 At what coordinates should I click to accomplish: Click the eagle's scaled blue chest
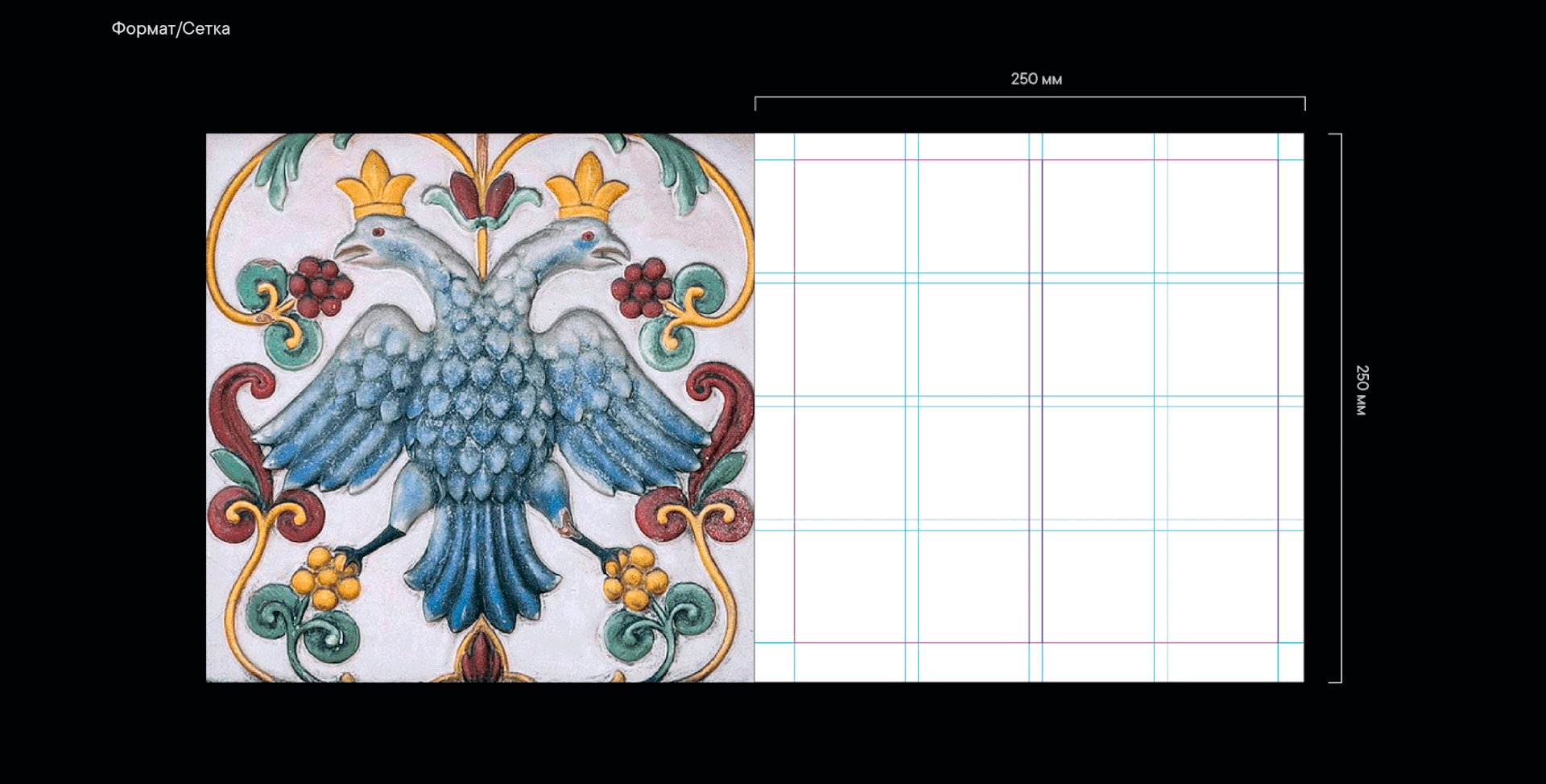pyautogui.click(x=481, y=386)
